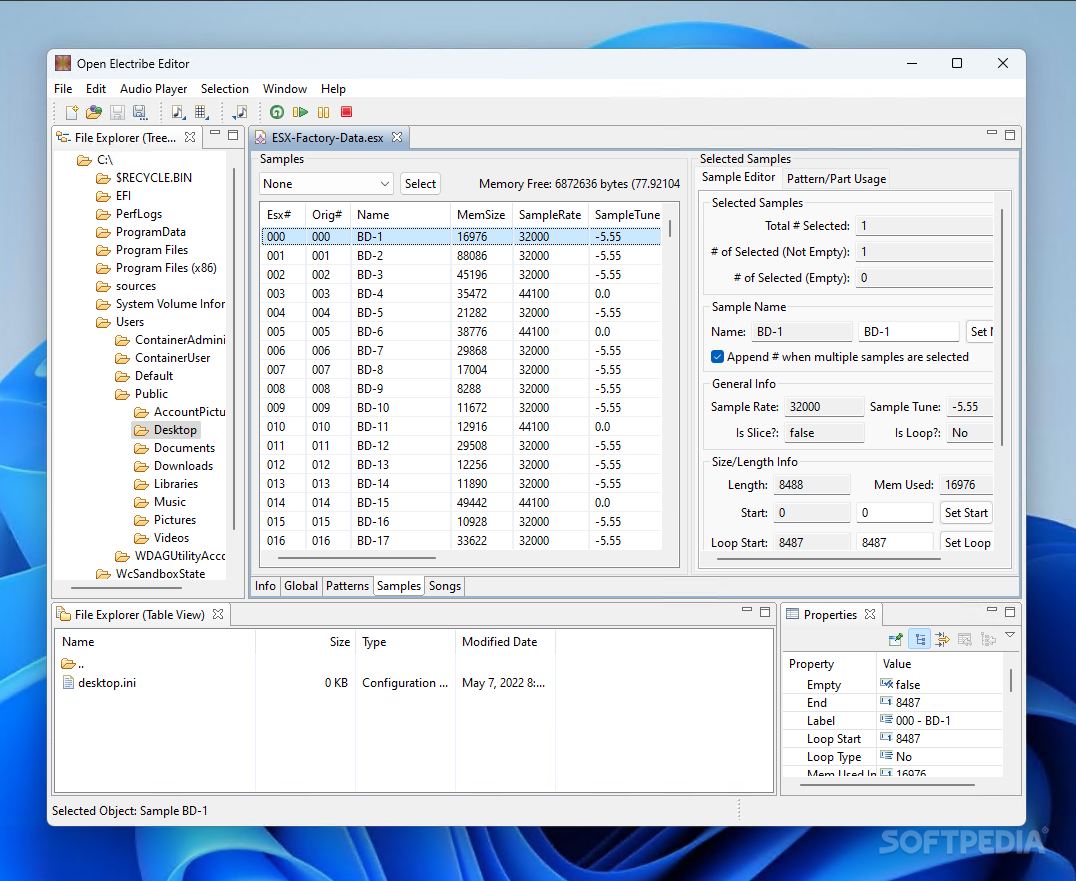This screenshot has width=1076, height=881.
Task: Select the WcSandboxState folder in tree
Action: coord(160,574)
